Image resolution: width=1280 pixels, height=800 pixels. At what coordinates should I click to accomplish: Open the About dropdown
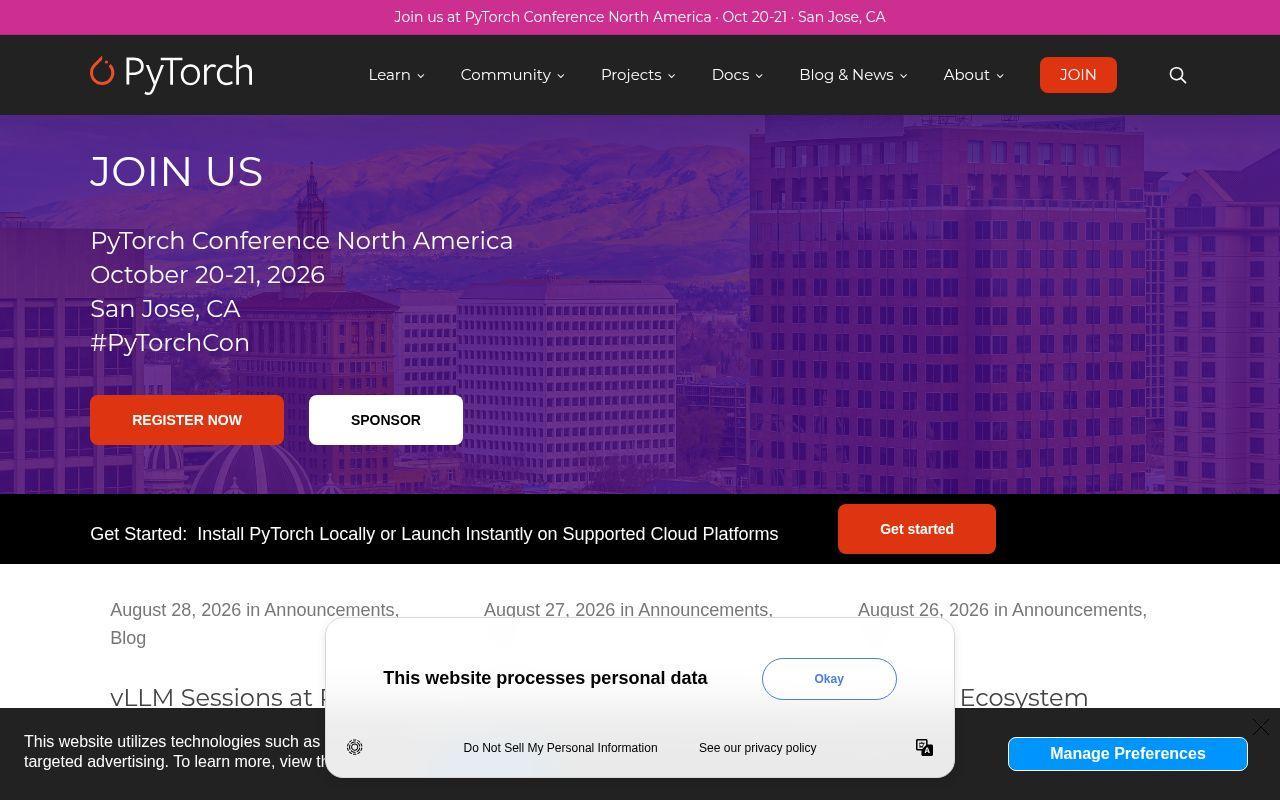pyautogui.click(x=973, y=75)
